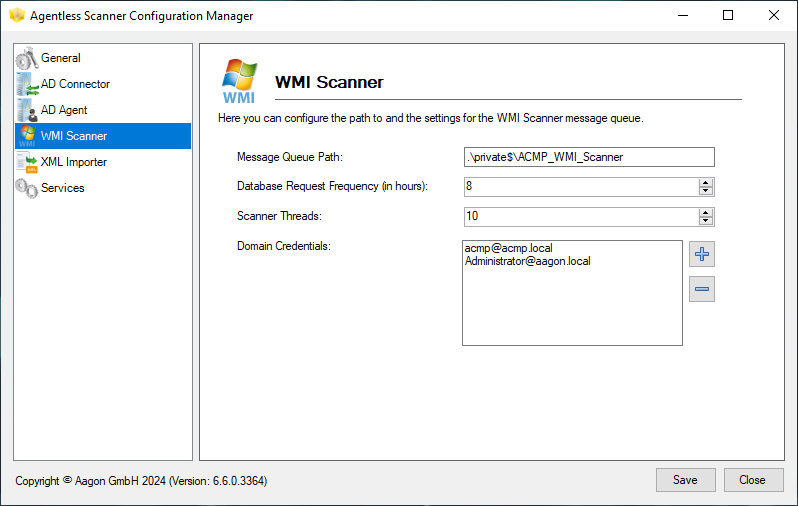Click the large WMI logo in header
Viewport: 798px width, 506px height.
(239, 81)
